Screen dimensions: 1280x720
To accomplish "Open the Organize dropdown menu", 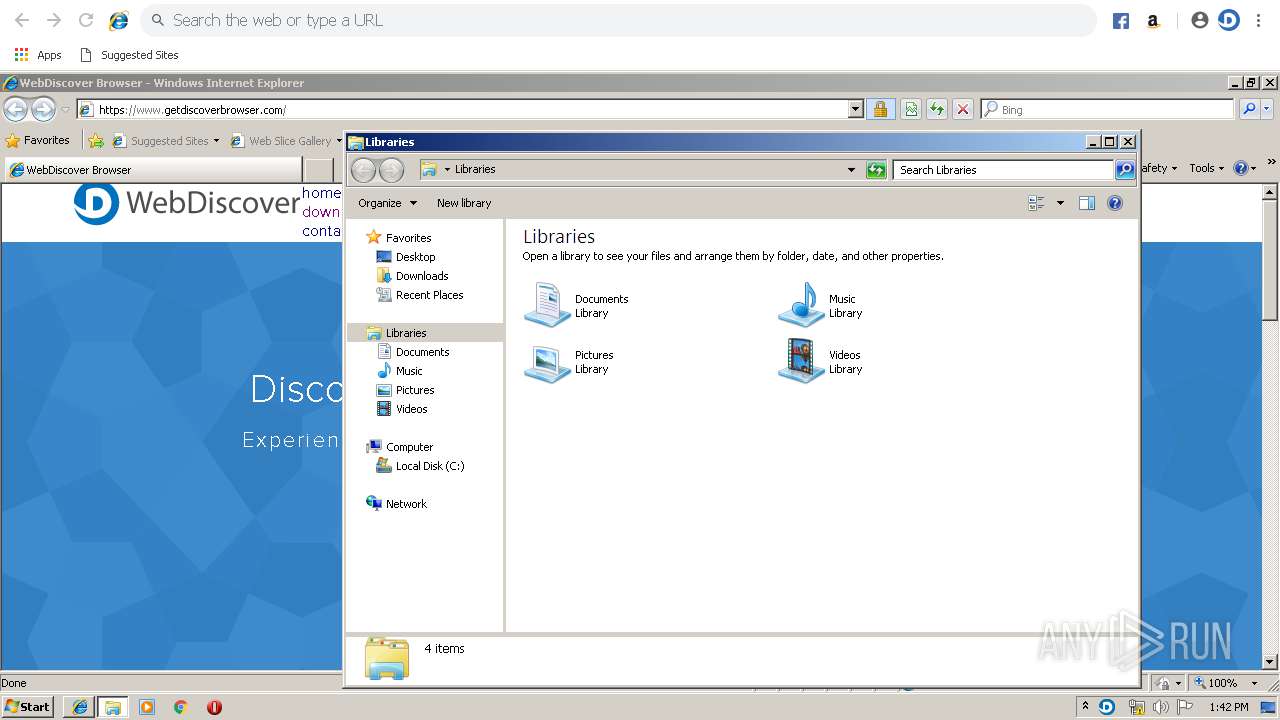I will click(388, 203).
